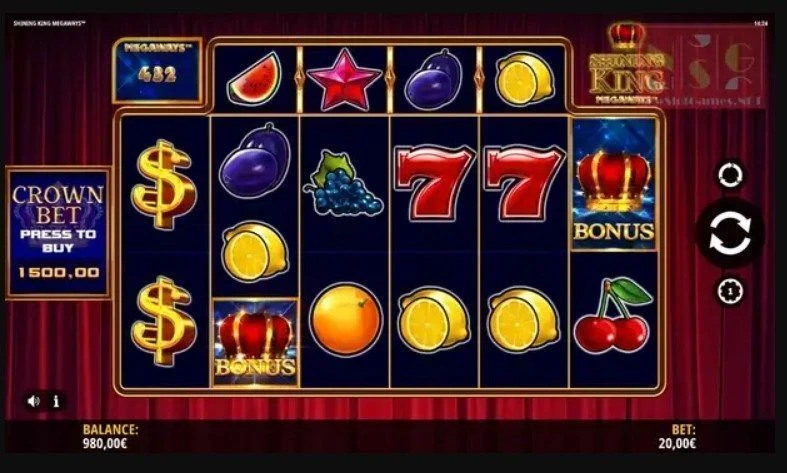Open the info paytable icon
The height and width of the screenshot is (473, 787).
pos(56,401)
